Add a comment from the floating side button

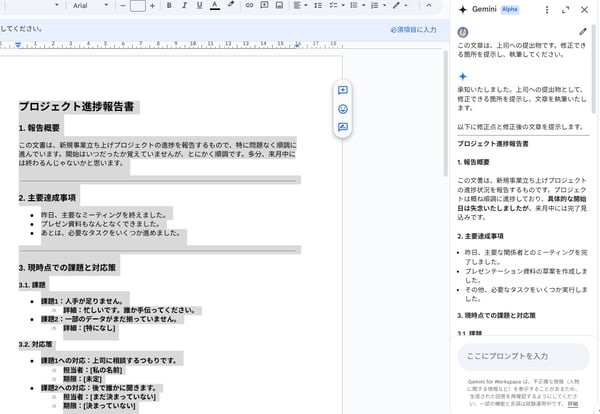343,90
